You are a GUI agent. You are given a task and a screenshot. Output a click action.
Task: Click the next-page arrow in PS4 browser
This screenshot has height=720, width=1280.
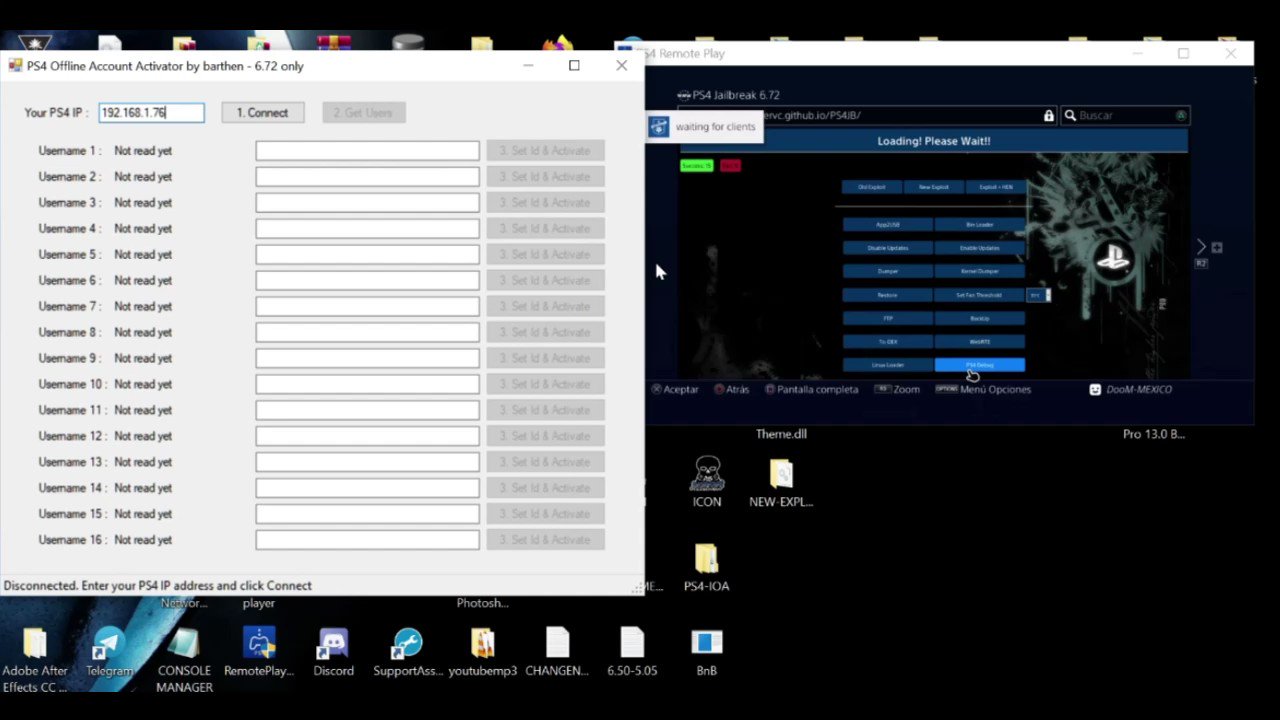(1201, 247)
